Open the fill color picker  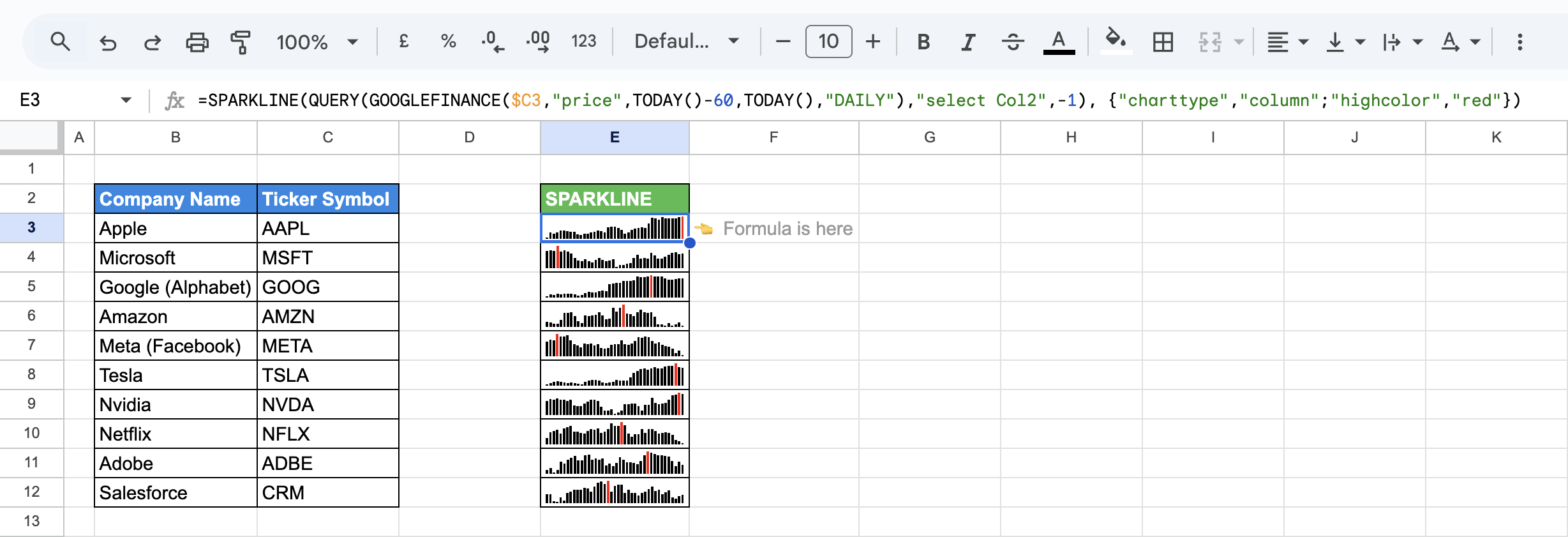(1116, 41)
